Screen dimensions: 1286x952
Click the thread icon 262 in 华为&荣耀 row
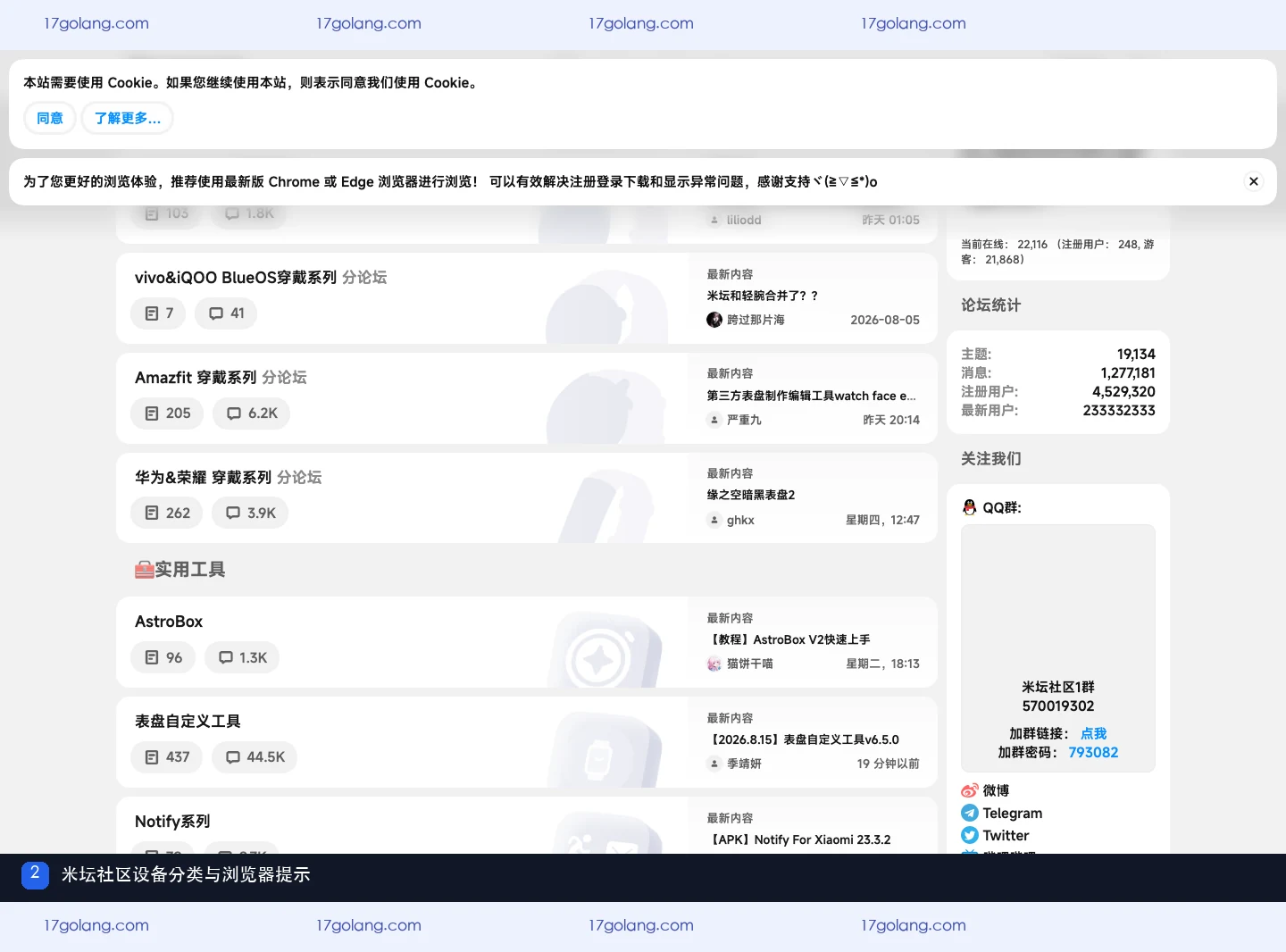152,514
